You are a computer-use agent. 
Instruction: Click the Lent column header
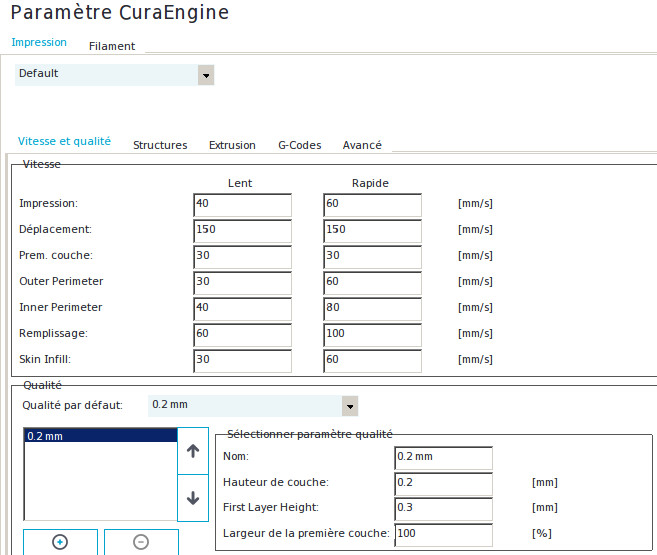[240, 183]
